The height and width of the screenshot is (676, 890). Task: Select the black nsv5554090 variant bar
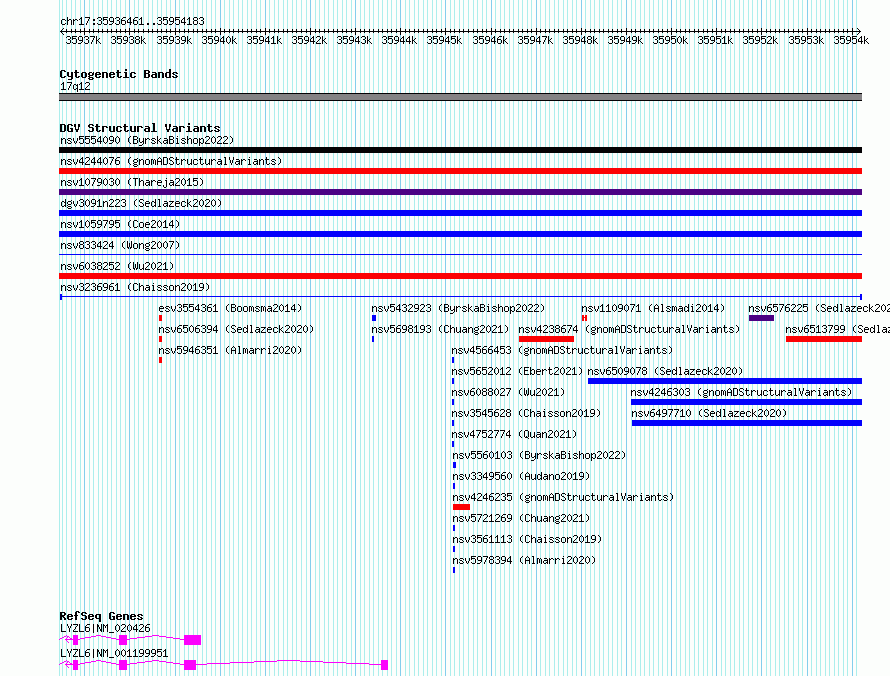460,150
